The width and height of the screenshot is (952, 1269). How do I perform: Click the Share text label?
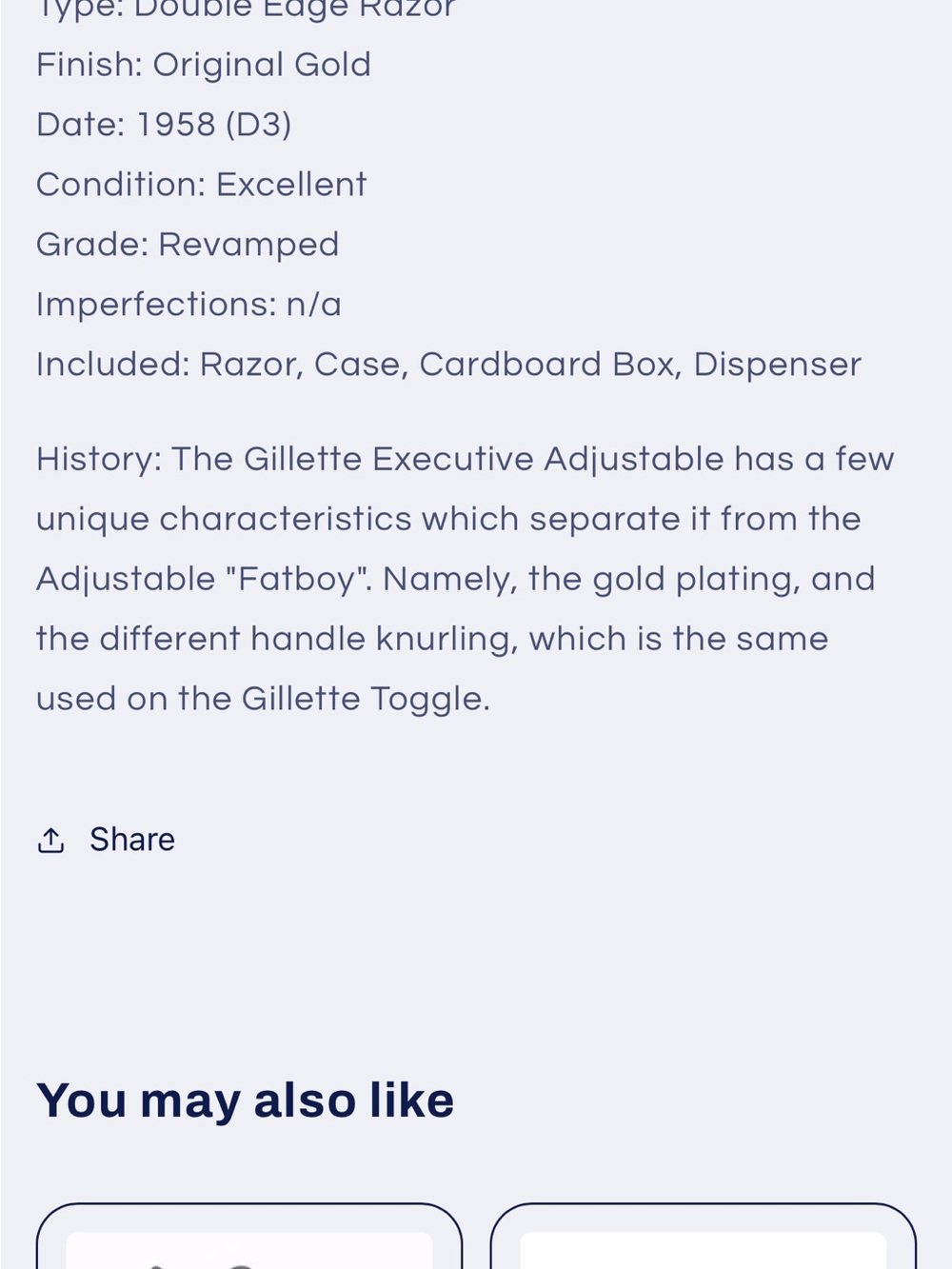click(131, 840)
